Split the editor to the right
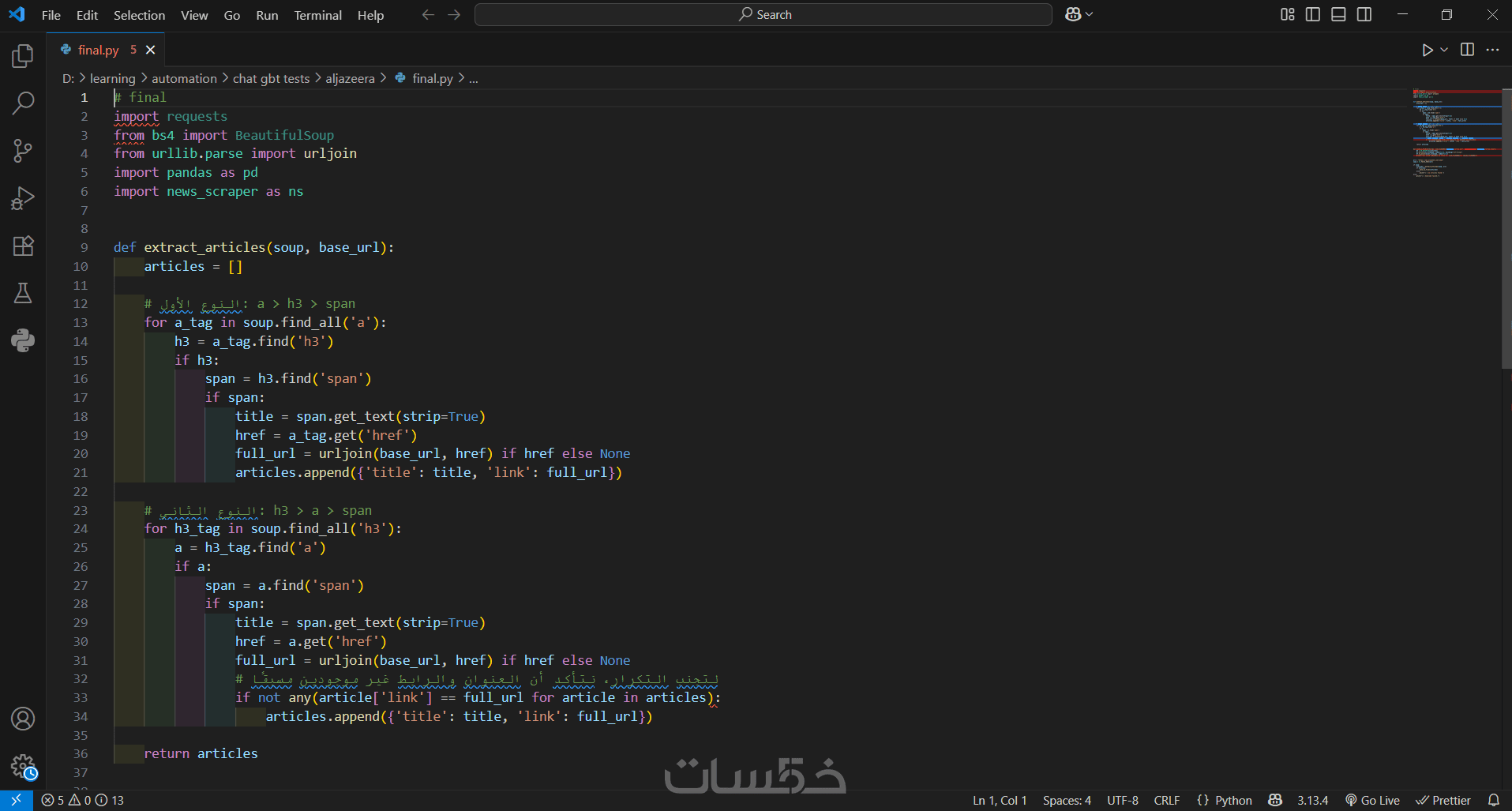 (x=1467, y=50)
